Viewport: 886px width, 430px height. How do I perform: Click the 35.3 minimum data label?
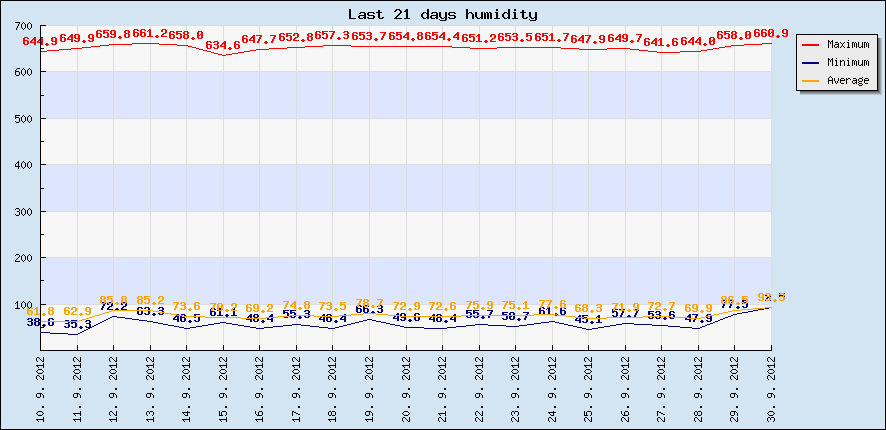click(x=77, y=324)
